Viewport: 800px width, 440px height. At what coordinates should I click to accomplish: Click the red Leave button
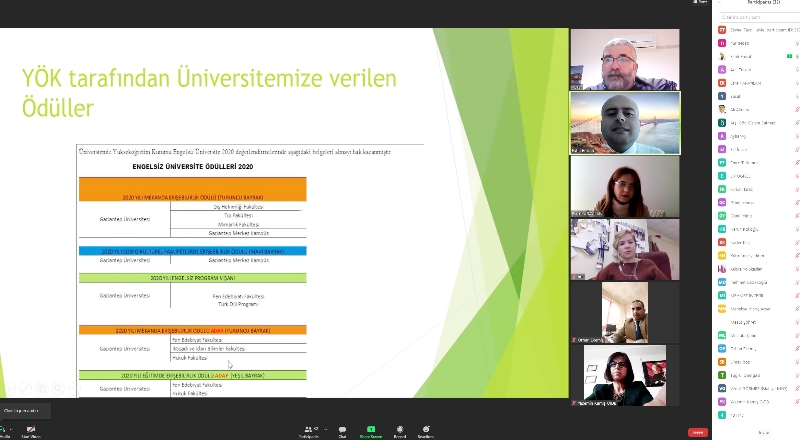pyautogui.click(x=697, y=432)
